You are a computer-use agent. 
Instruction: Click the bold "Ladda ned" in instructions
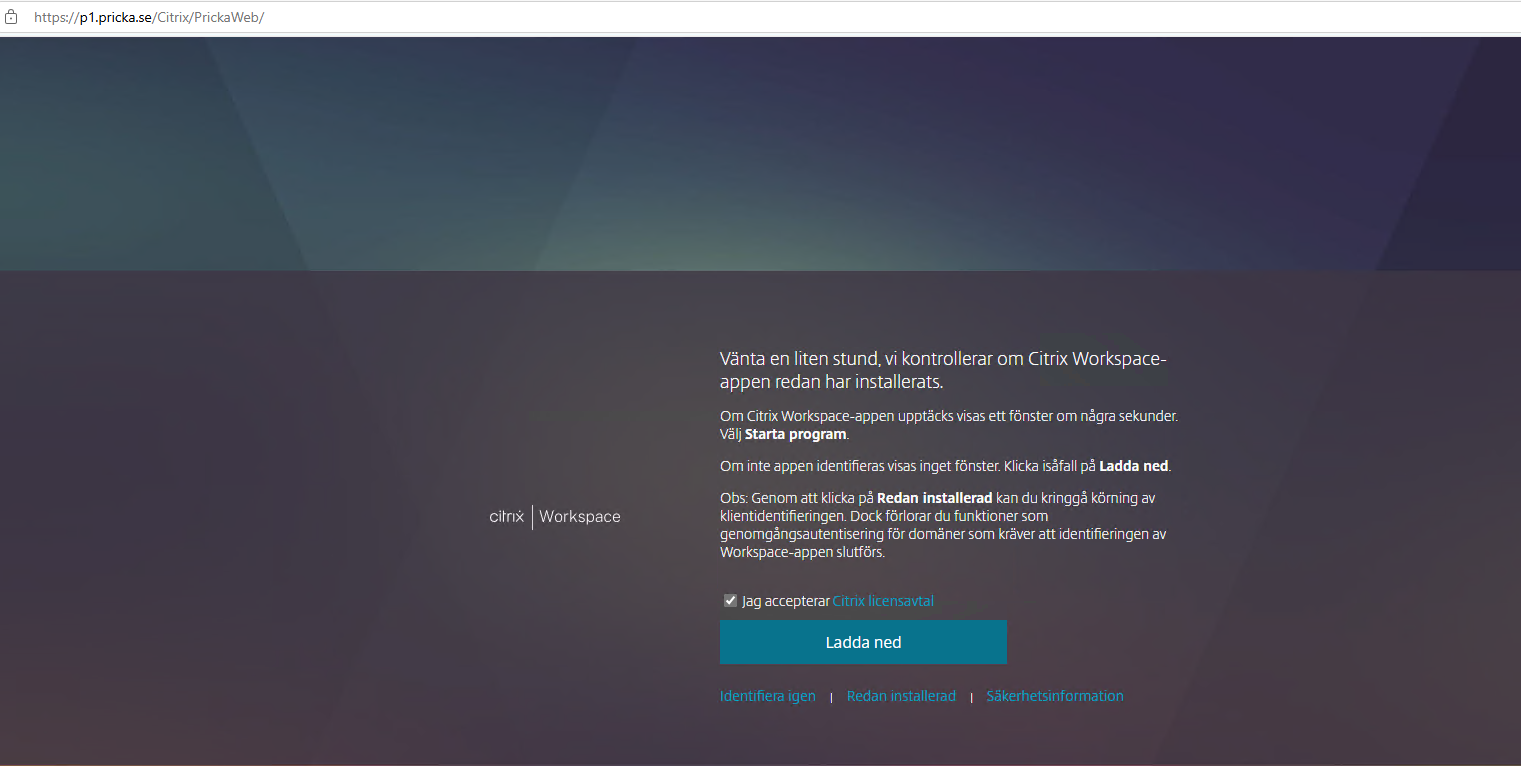coord(1133,466)
